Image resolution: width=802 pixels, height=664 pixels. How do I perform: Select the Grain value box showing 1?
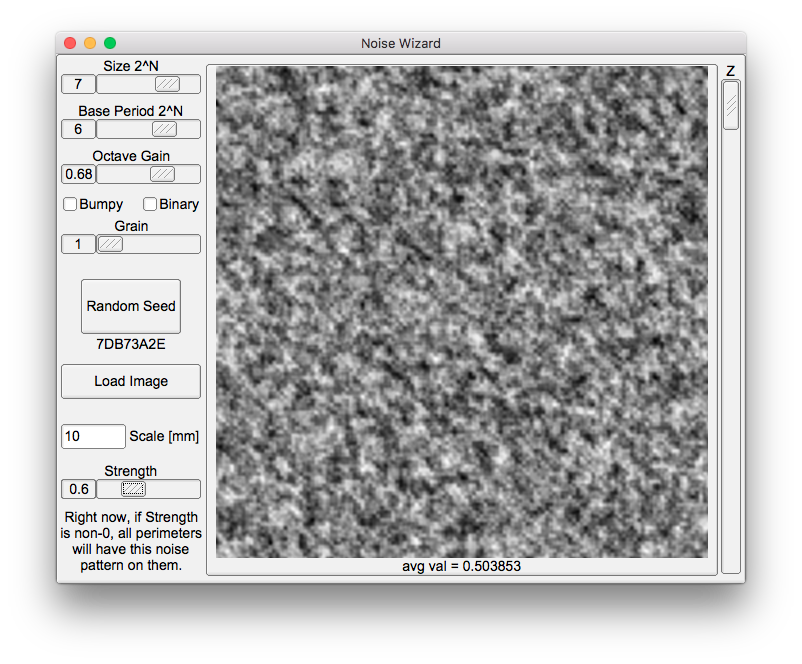pyautogui.click(x=78, y=244)
